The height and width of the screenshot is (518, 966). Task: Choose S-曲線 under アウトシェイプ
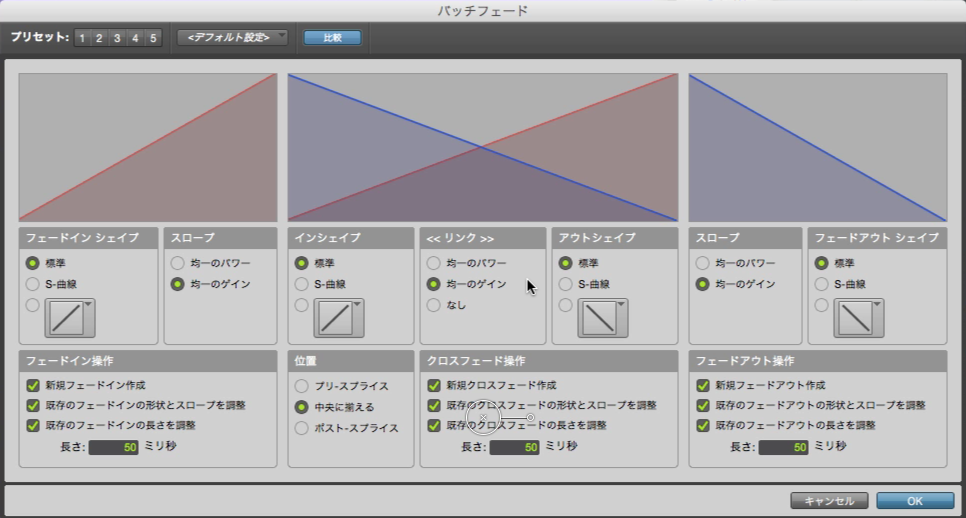point(566,284)
